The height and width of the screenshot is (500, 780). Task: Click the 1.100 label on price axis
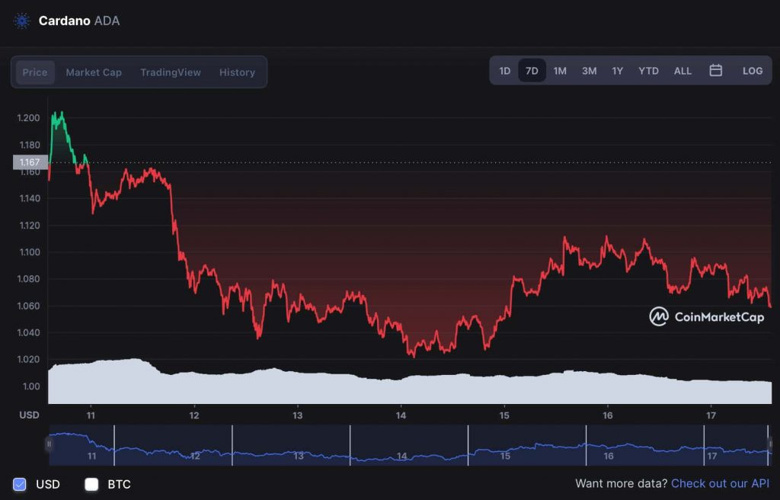[30, 252]
